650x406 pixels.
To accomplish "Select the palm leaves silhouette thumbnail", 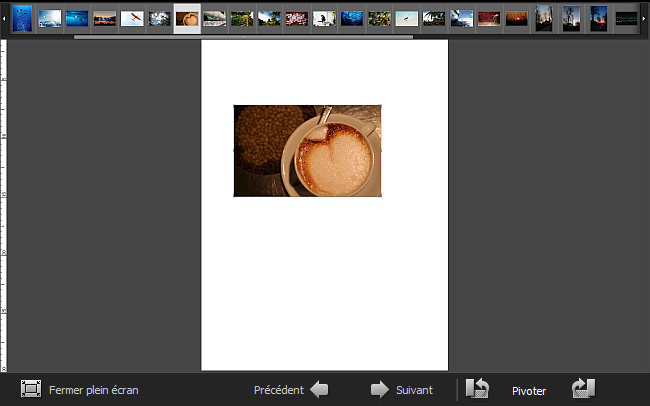I will 434,19.
